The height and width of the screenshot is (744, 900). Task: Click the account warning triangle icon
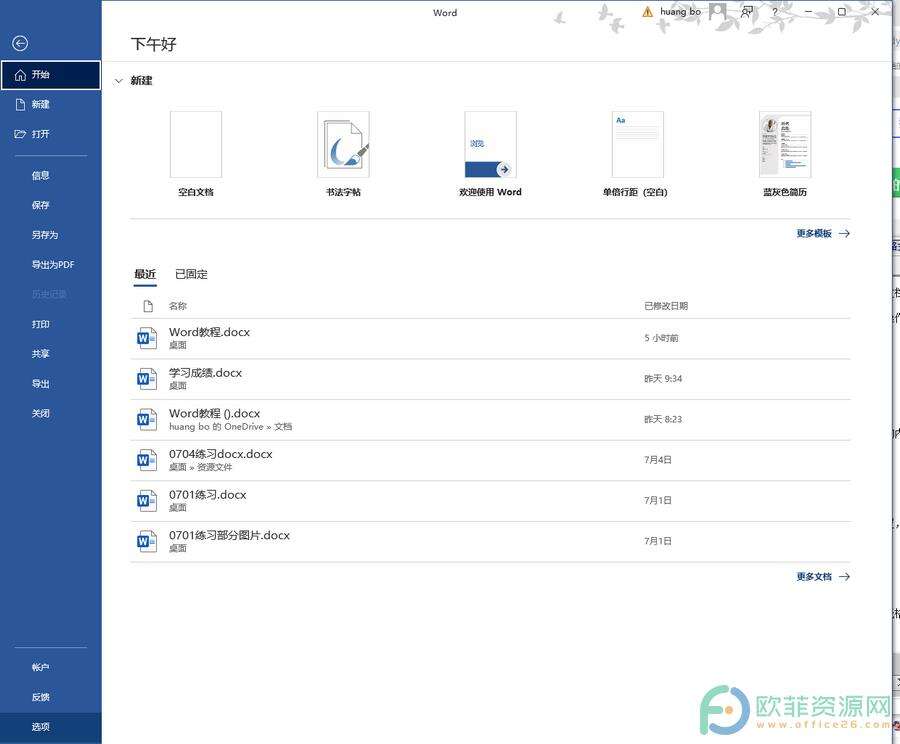(x=647, y=12)
